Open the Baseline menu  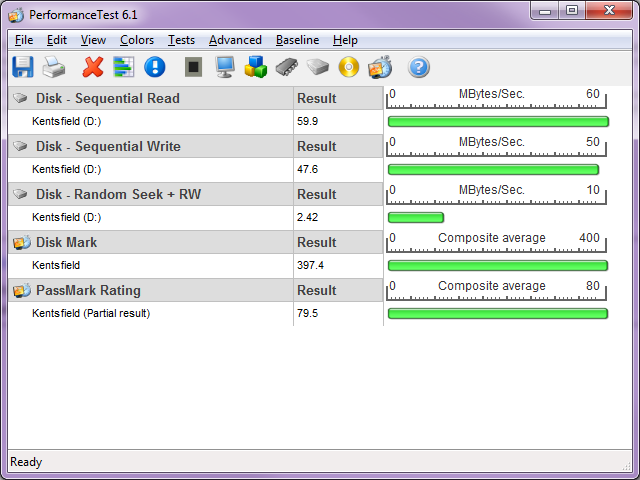[x=297, y=40]
